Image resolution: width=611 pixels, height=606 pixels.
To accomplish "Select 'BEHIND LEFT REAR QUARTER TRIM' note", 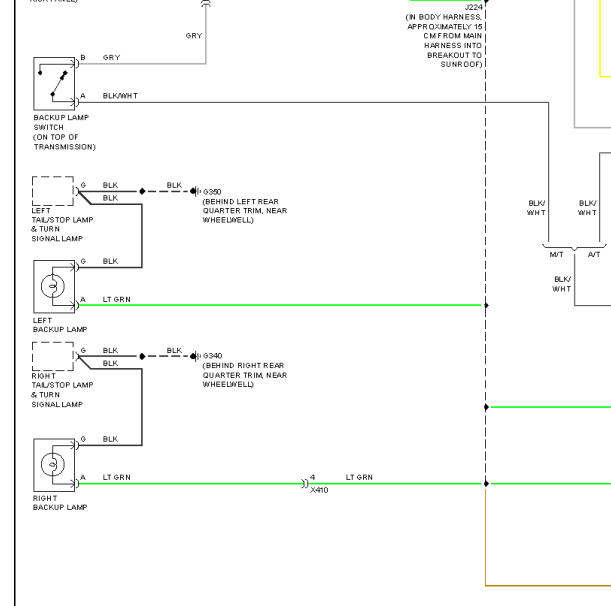I will click(245, 211).
